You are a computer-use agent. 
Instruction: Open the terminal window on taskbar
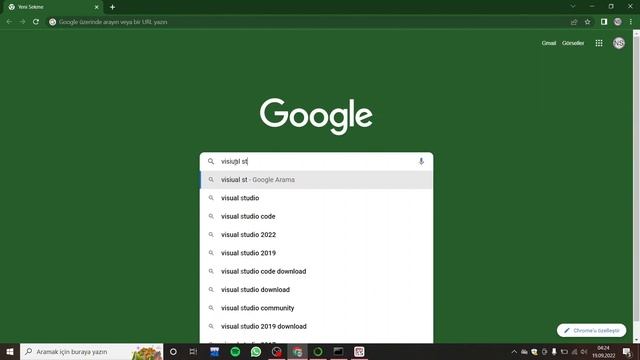coord(338,351)
